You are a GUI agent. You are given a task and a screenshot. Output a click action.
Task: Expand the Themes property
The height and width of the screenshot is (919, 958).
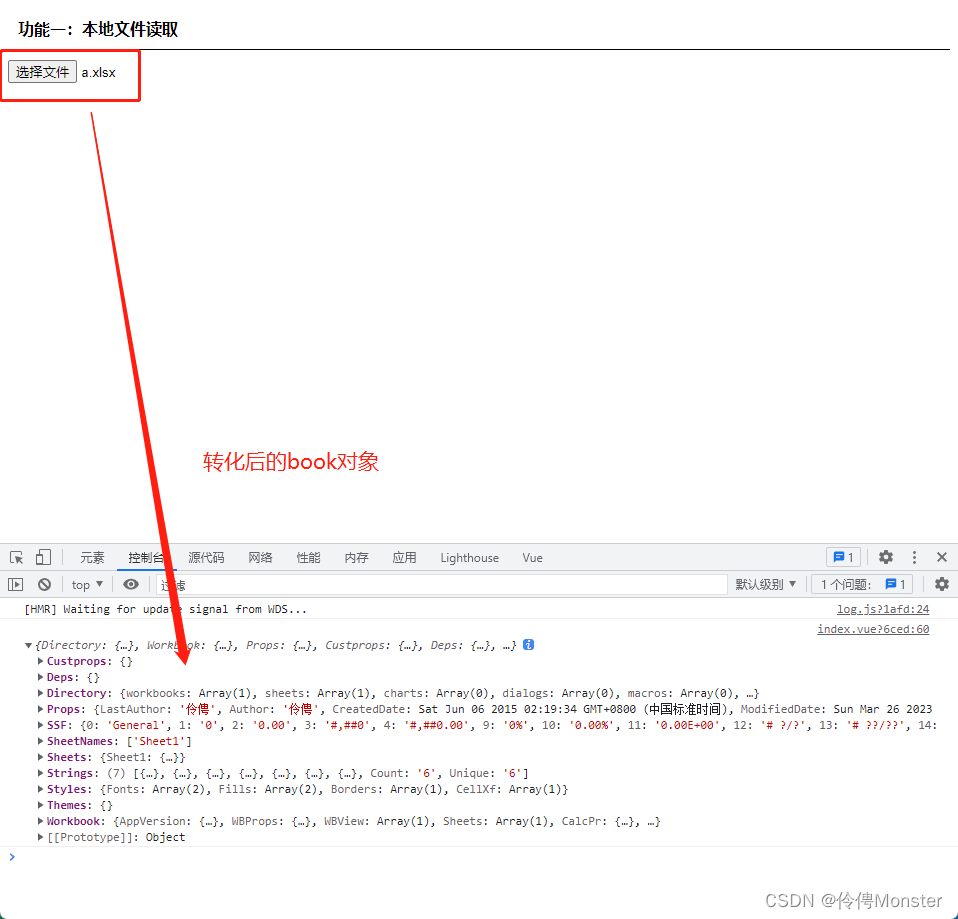40,805
